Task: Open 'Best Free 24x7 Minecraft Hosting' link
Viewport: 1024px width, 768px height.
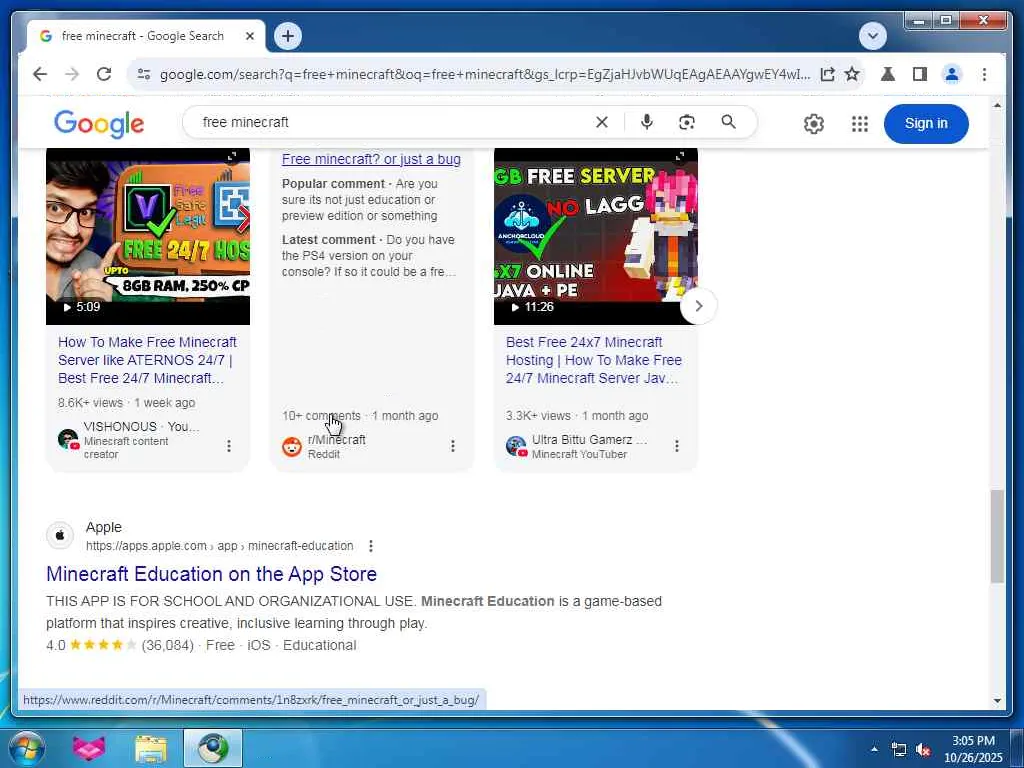Action: [x=594, y=360]
